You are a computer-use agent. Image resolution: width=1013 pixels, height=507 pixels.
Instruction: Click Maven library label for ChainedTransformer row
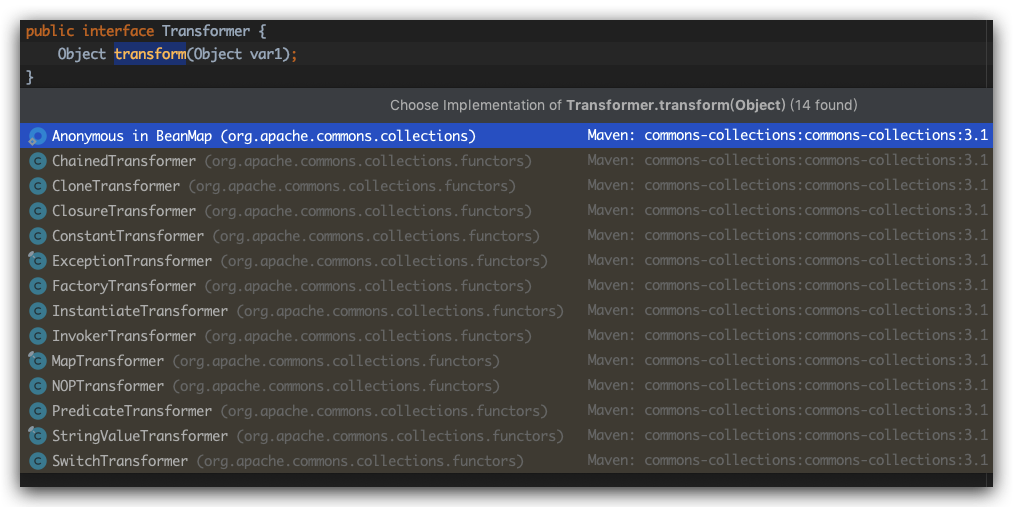coord(787,161)
